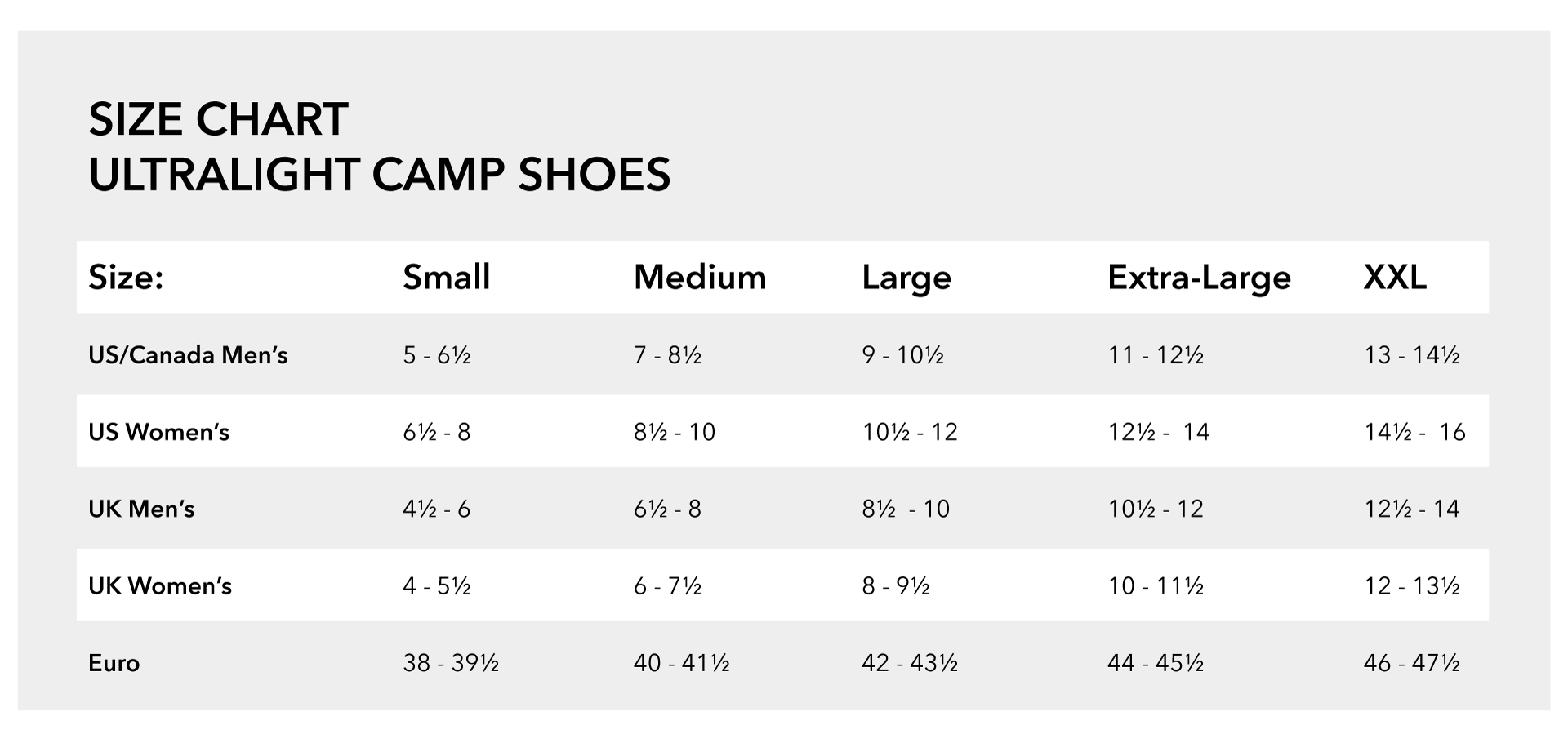Viewport: 1568px width, 743px height.
Task: Select the Extra-Large column header
Action: tap(1199, 278)
